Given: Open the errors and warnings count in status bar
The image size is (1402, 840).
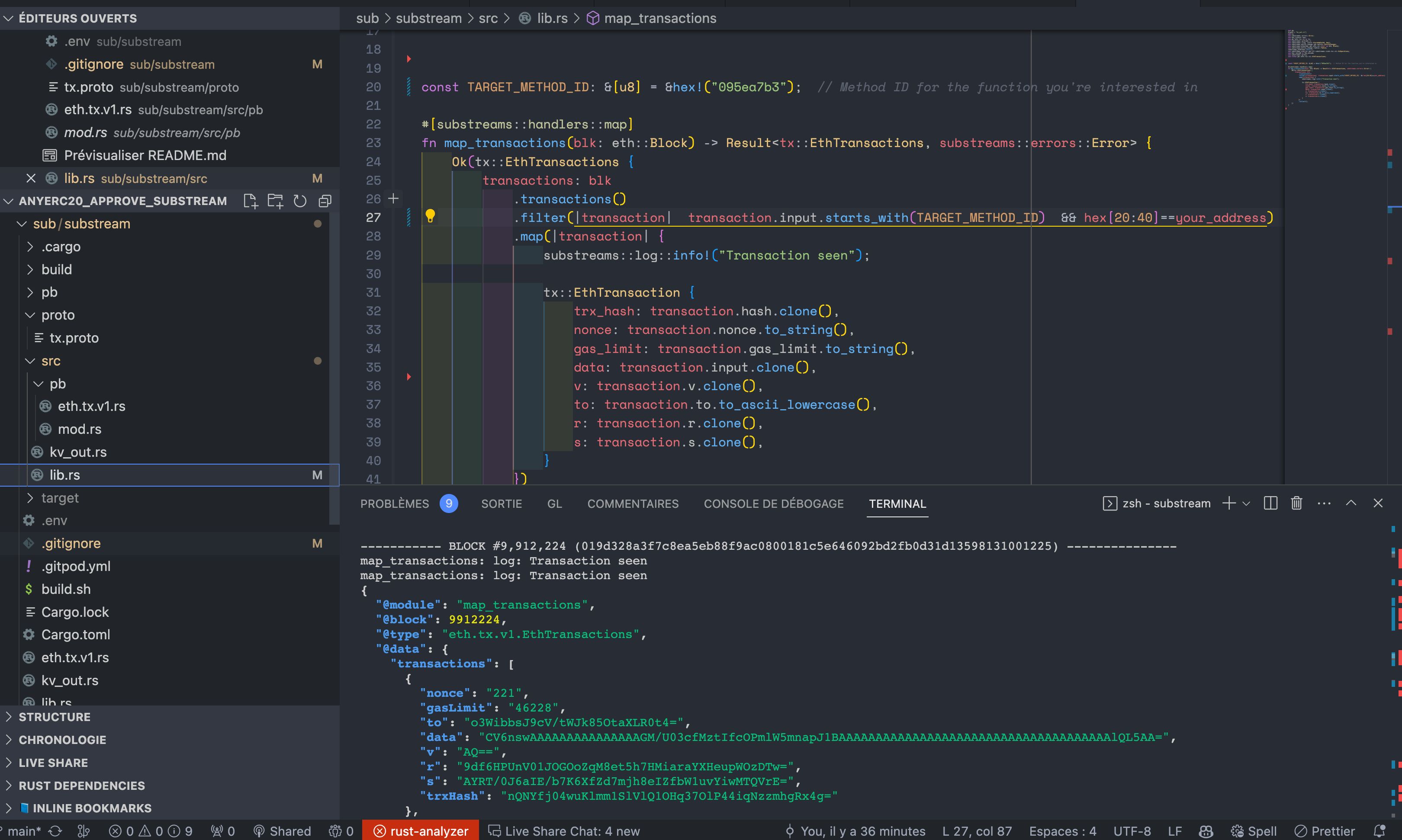Looking at the screenshot, I should 151,831.
